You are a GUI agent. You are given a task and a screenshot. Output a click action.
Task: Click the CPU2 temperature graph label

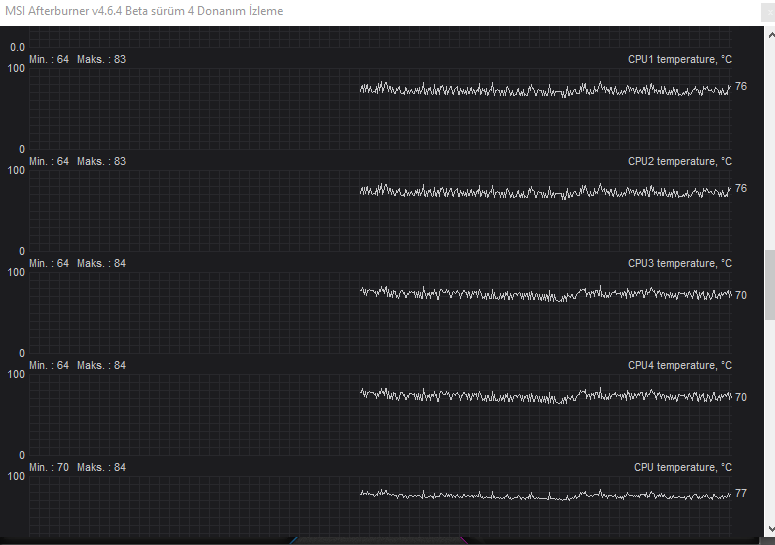pos(680,162)
